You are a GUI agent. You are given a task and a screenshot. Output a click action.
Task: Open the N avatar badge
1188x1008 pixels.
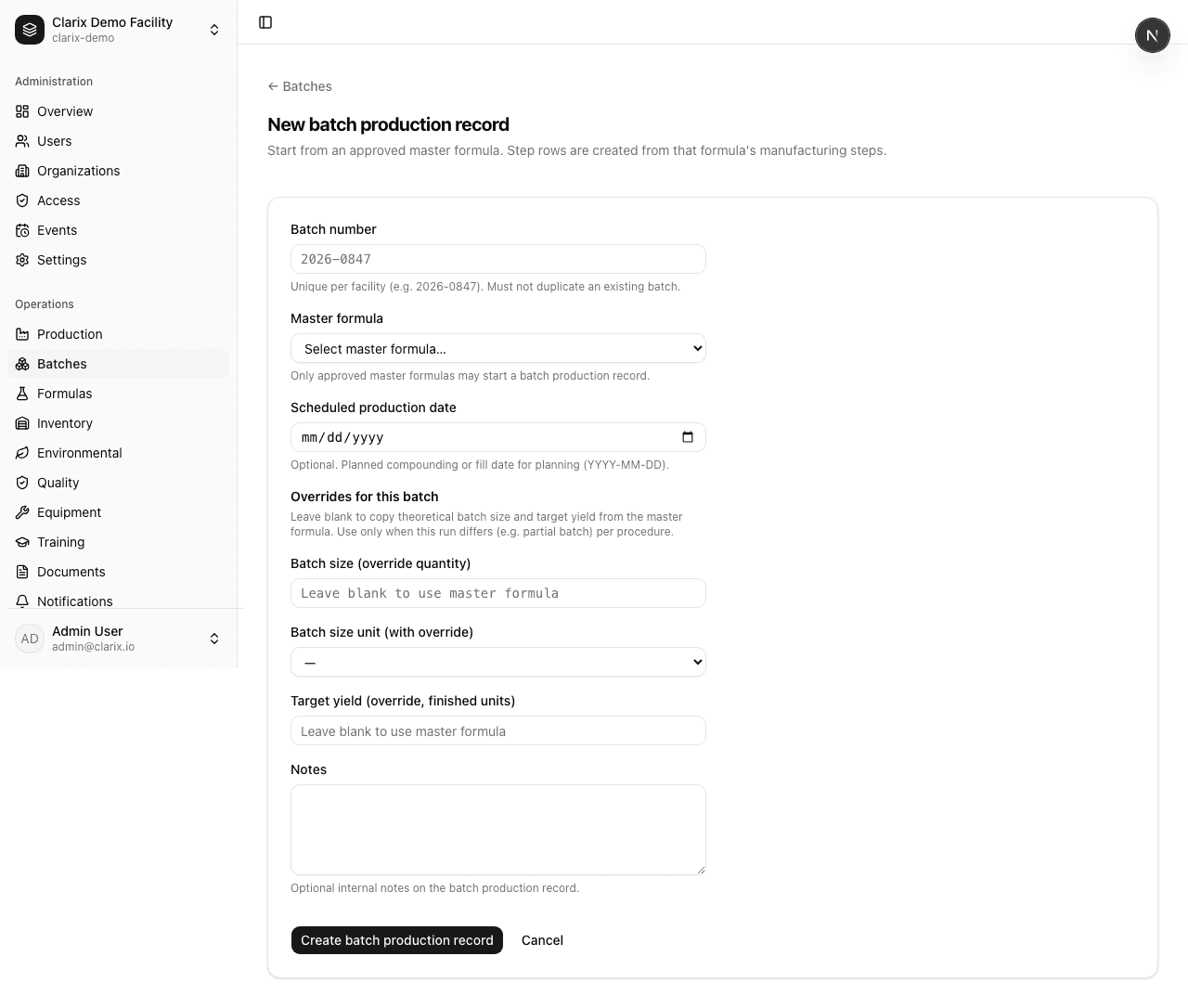[x=1152, y=35]
